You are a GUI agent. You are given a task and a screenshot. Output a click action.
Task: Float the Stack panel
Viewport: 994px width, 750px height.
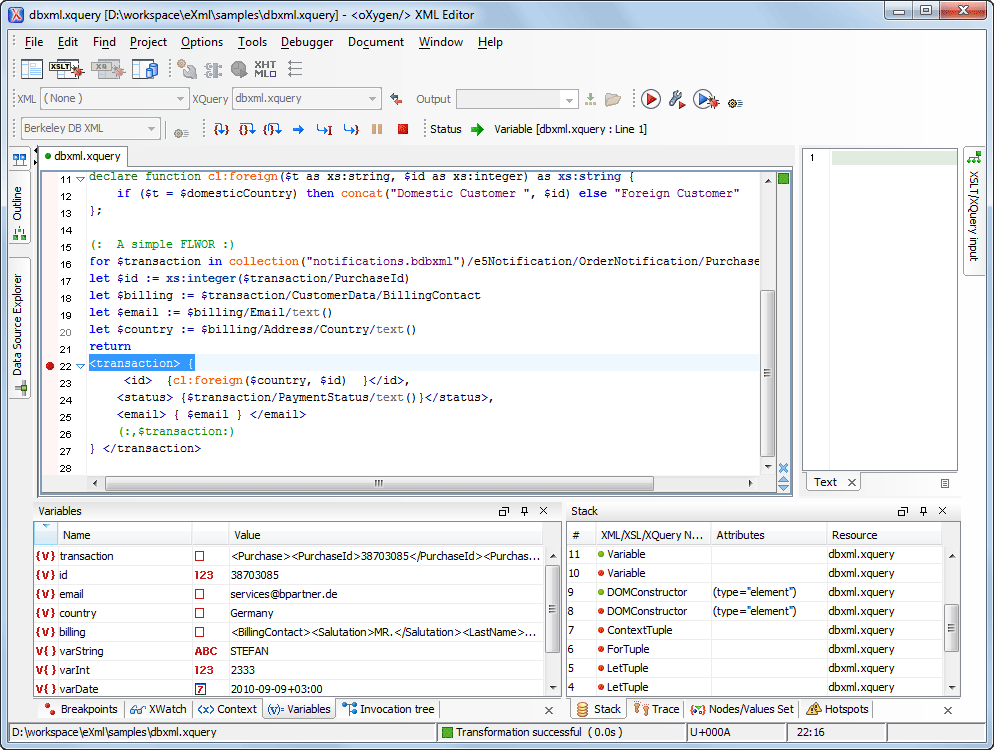[903, 511]
